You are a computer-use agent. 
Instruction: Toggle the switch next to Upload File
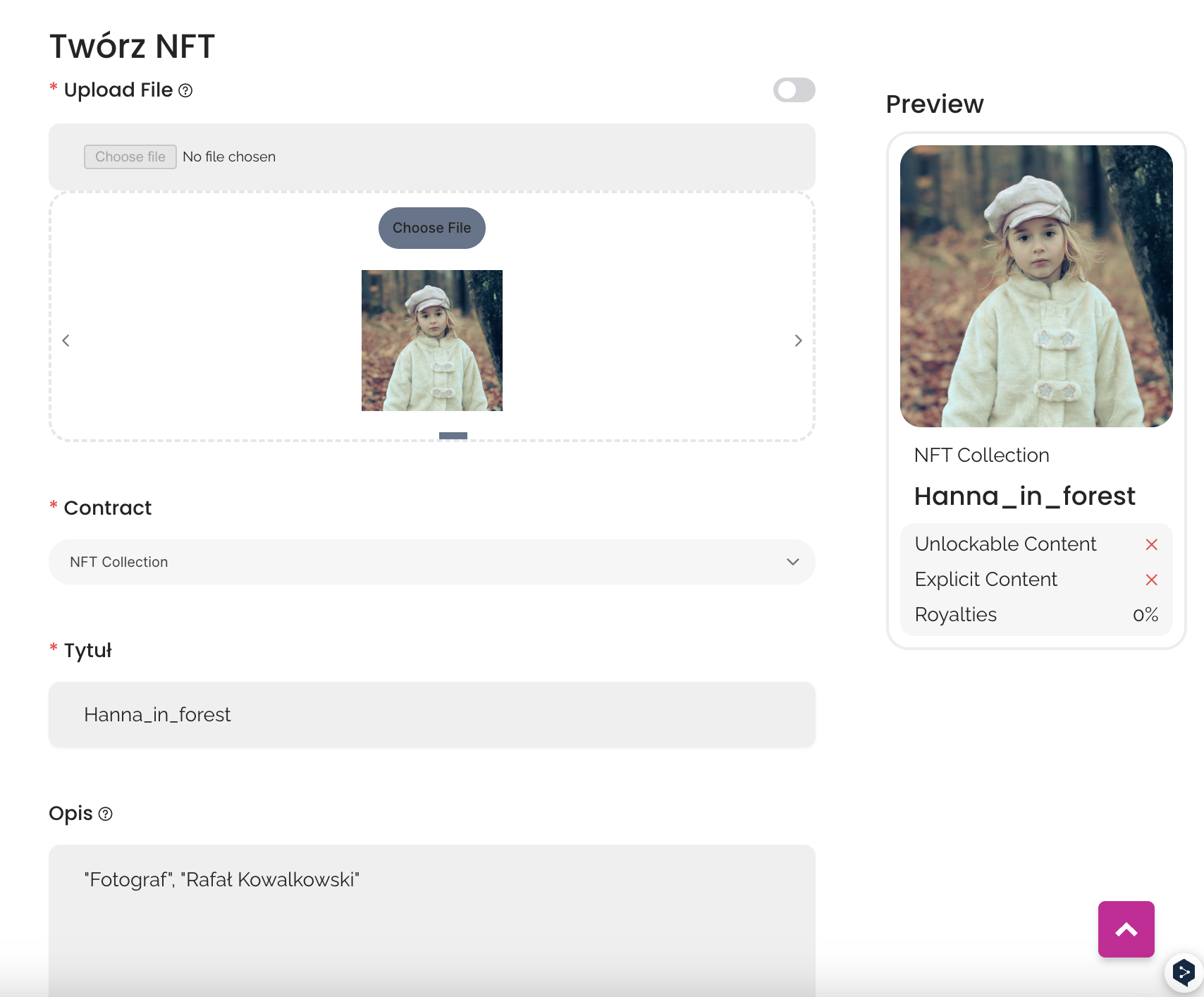click(794, 90)
